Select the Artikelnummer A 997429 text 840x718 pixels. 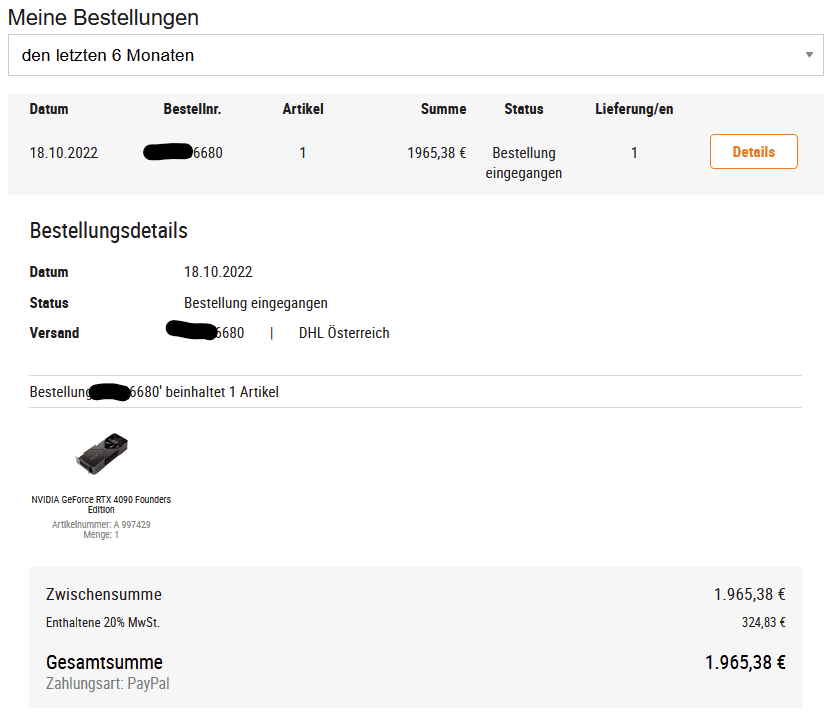coord(101,524)
